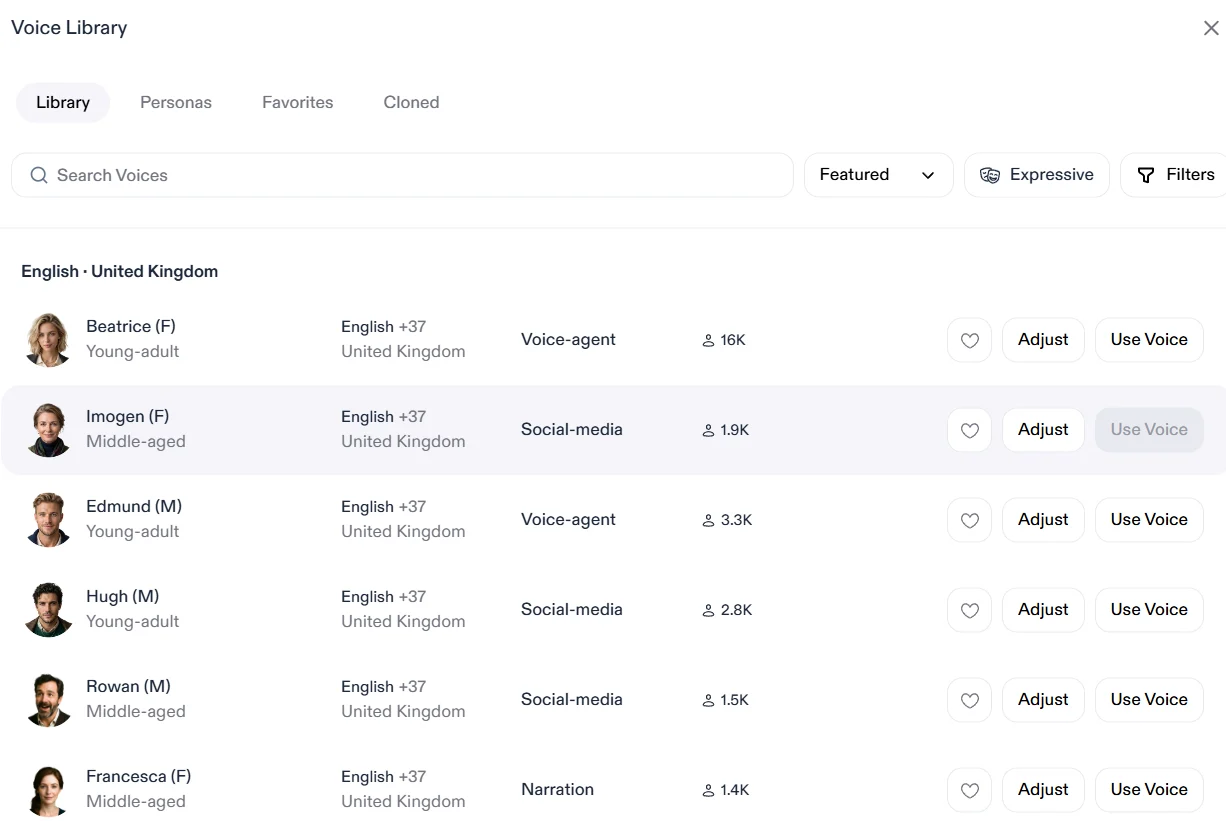
Task: Click the users icon beside 1.4K
Action: coord(709,790)
